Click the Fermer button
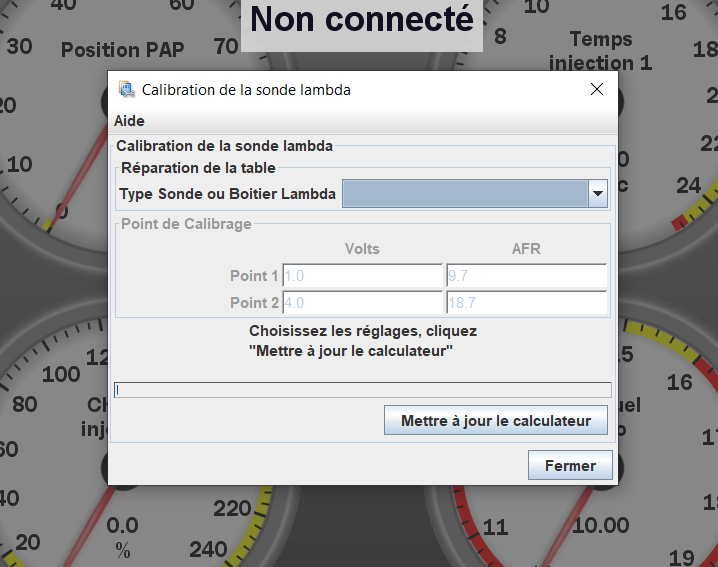 point(570,465)
